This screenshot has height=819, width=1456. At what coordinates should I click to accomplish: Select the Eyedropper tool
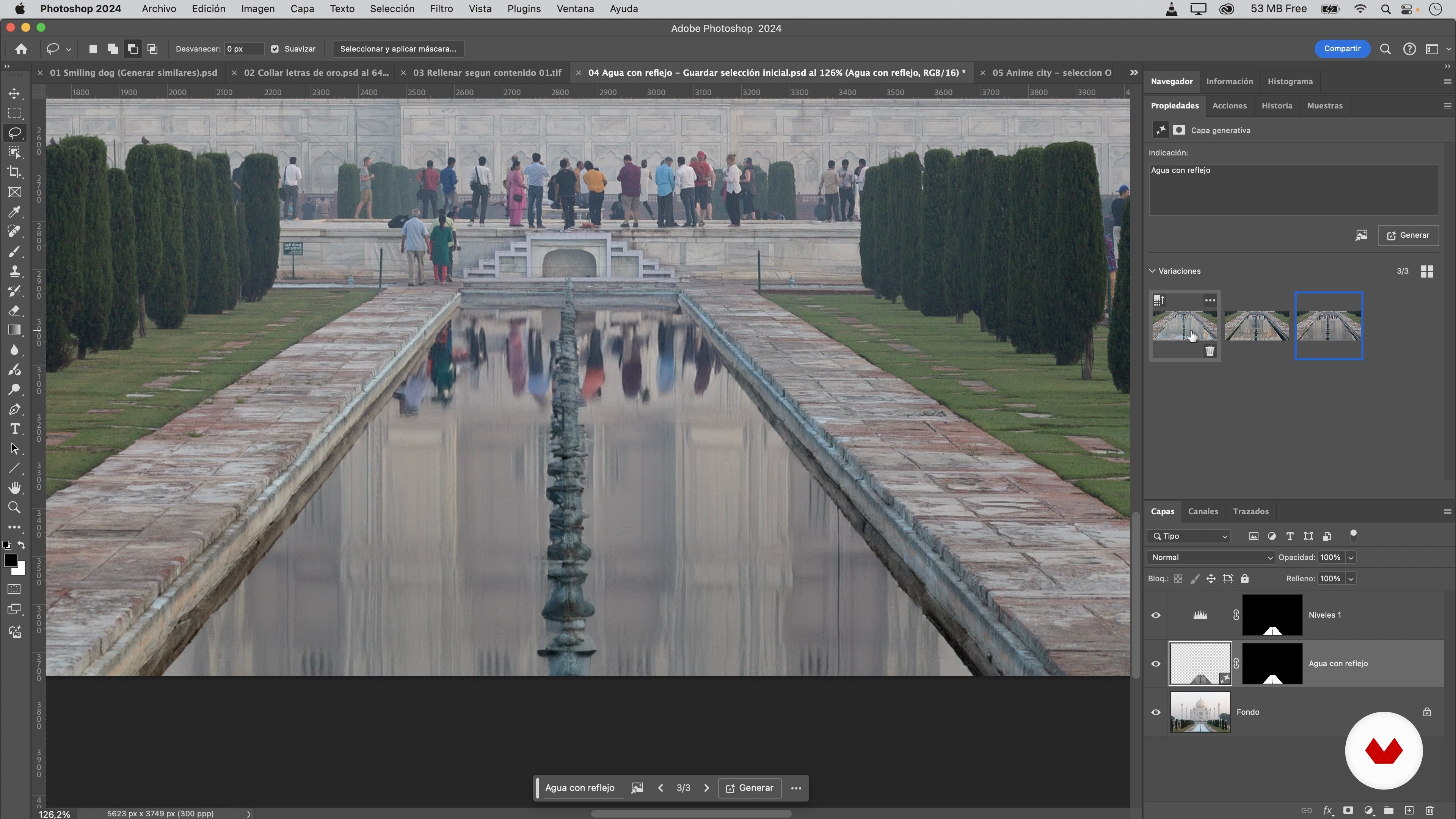coord(15,212)
